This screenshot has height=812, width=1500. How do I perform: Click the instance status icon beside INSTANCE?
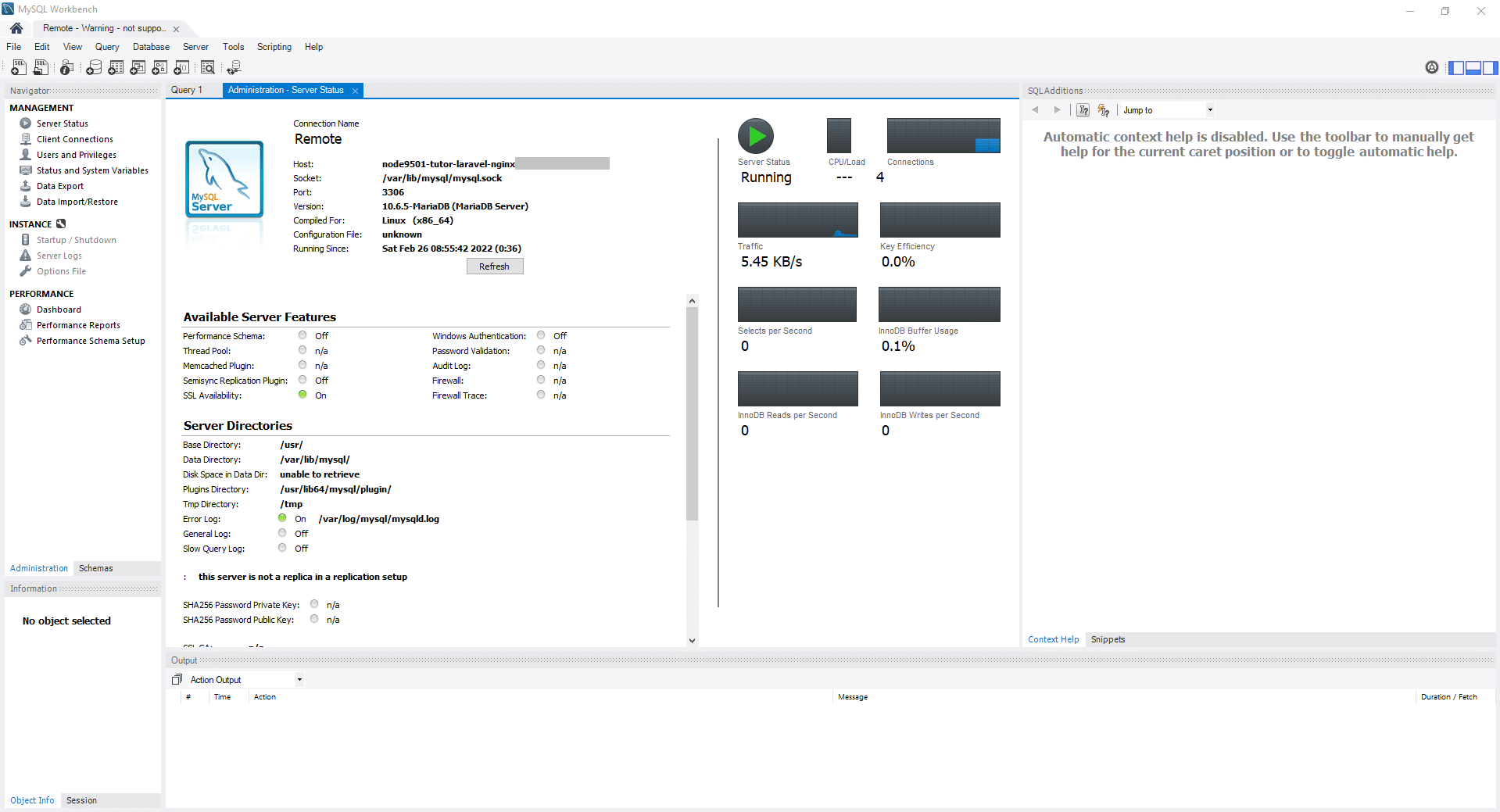click(x=61, y=224)
